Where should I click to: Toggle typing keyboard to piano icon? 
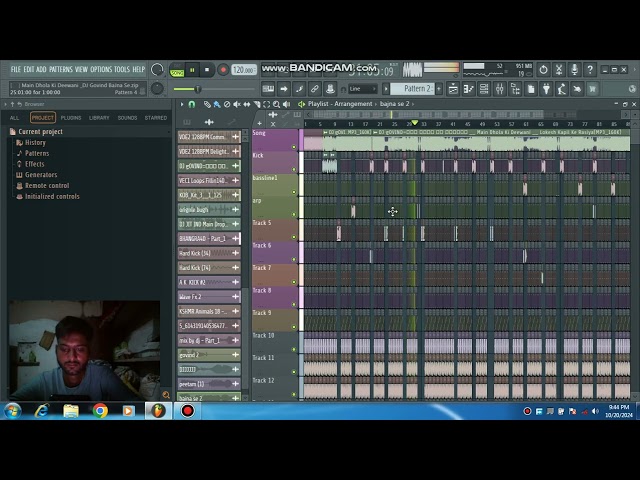click(x=268, y=89)
